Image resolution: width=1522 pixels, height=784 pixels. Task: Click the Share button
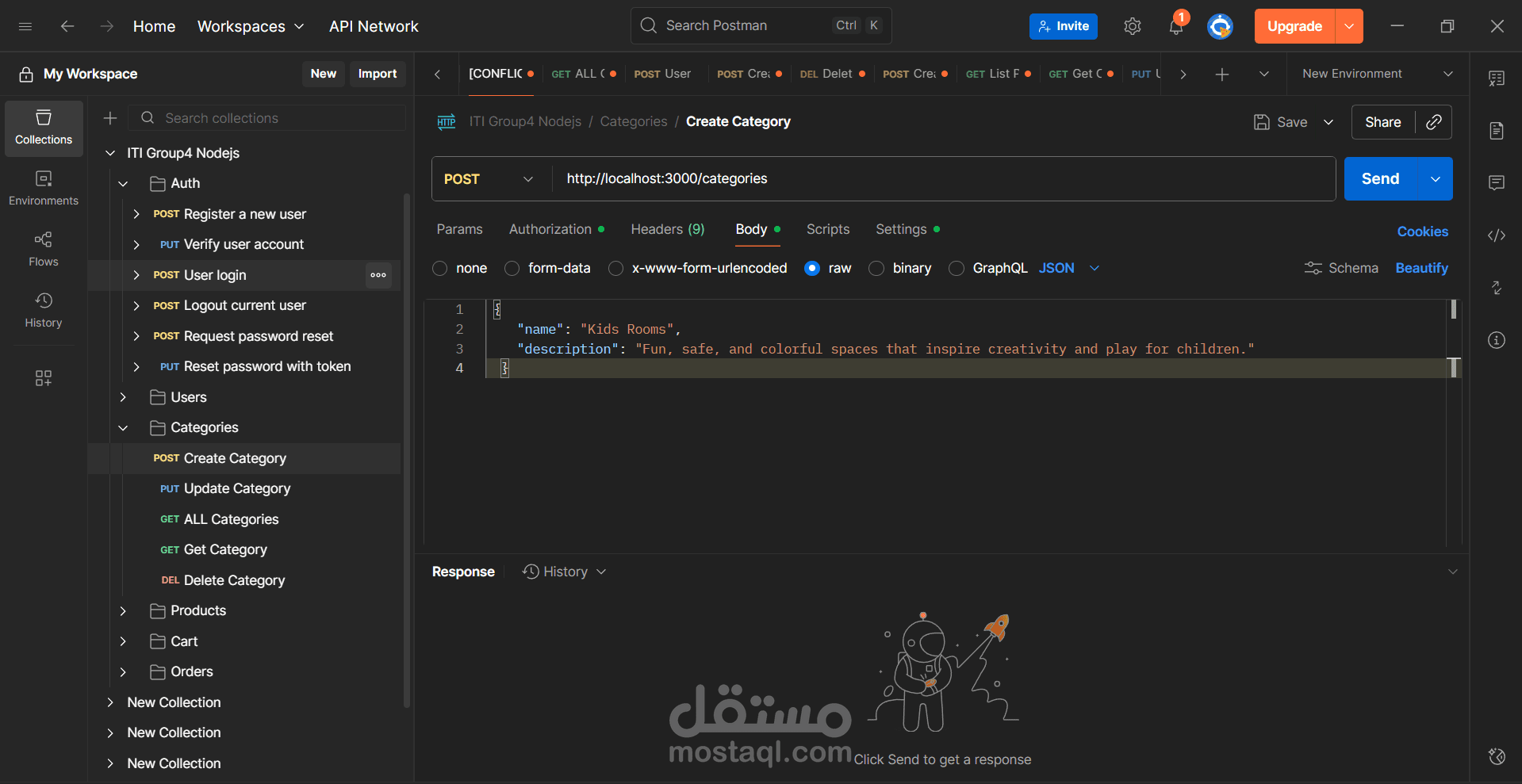pos(1382,122)
